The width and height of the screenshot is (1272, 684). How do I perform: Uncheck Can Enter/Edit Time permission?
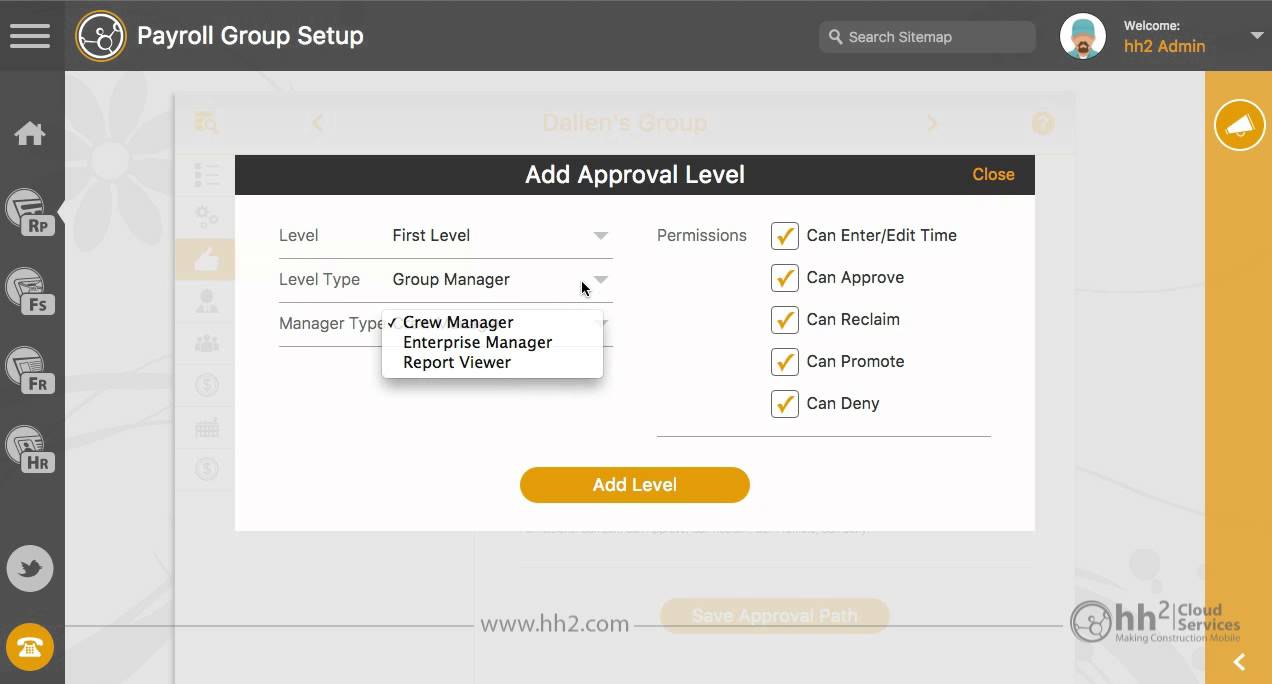pyautogui.click(x=785, y=236)
